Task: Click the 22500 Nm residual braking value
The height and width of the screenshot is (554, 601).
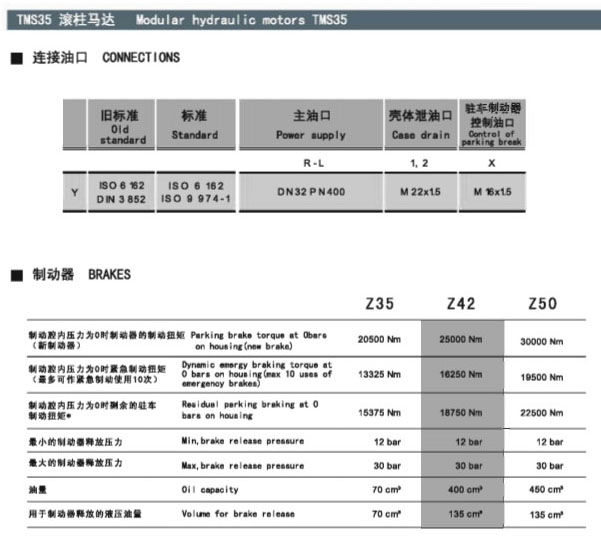Action: tap(541, 410)
